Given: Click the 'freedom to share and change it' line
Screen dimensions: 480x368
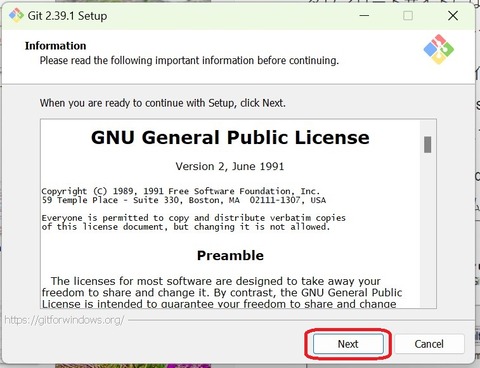Looking at the screenshot, I should [x=222, y=293].
